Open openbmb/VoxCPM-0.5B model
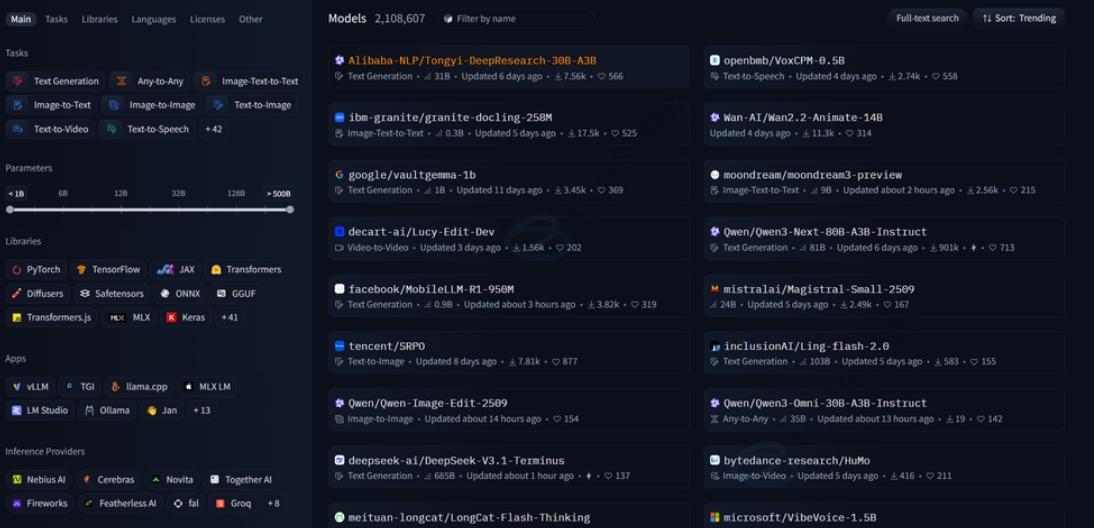This screenshot has width=1094, height=528. [x=884, y=67]
